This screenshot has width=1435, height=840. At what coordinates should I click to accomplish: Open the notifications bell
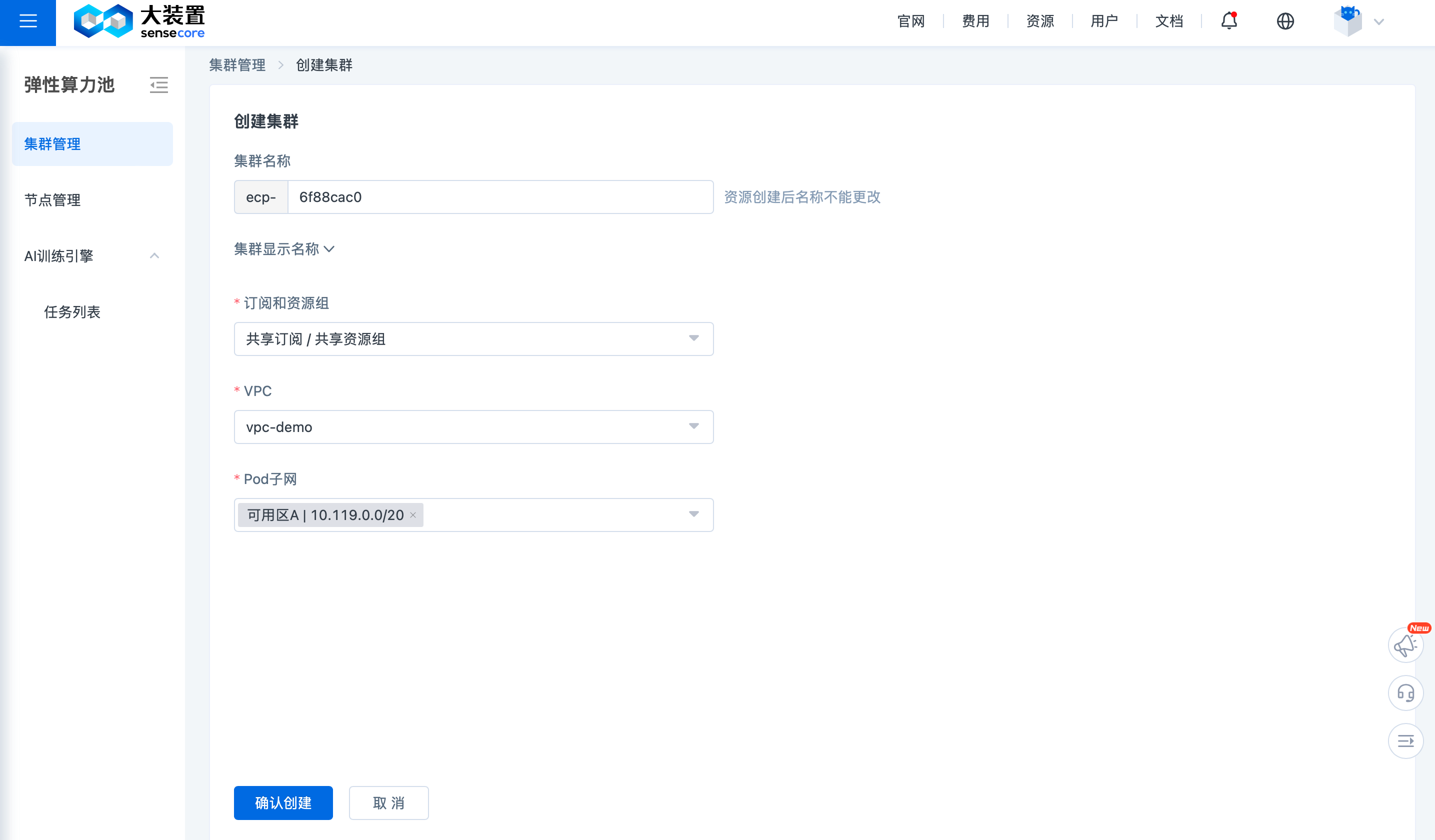[x=1229, y=21]
